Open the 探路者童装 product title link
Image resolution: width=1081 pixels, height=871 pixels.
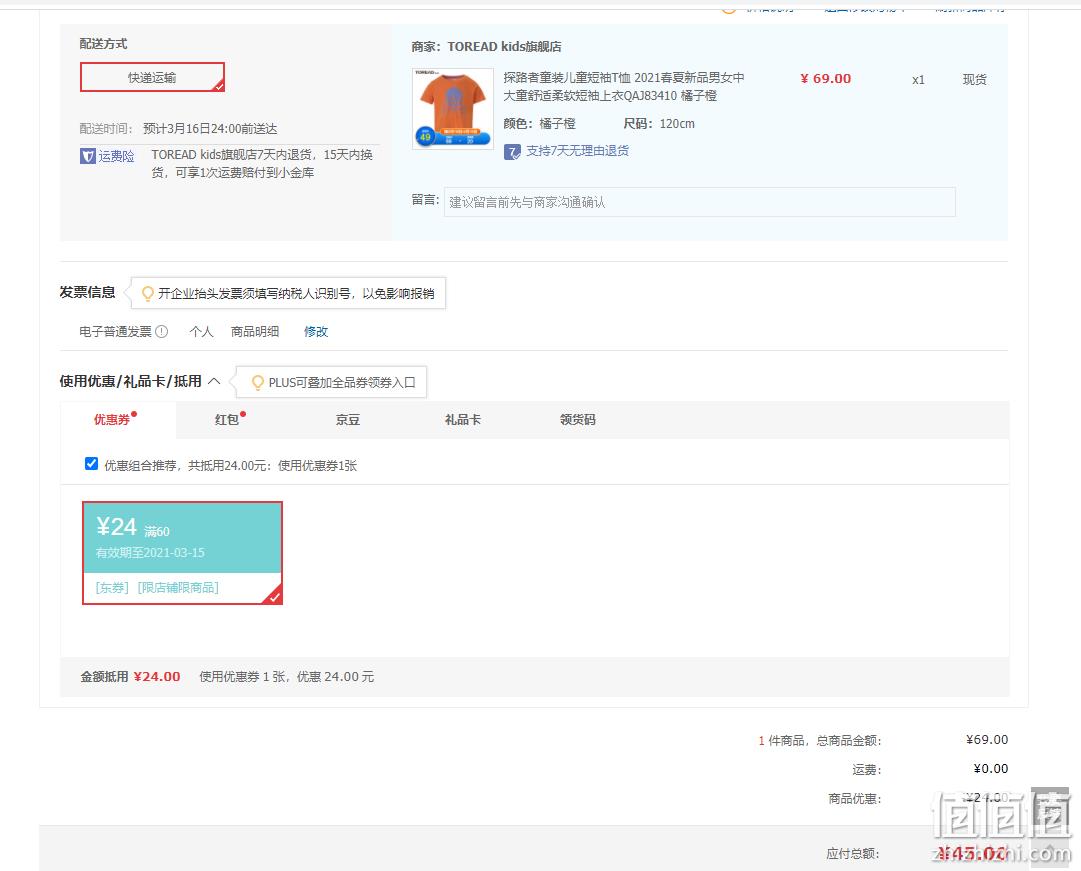623,86
